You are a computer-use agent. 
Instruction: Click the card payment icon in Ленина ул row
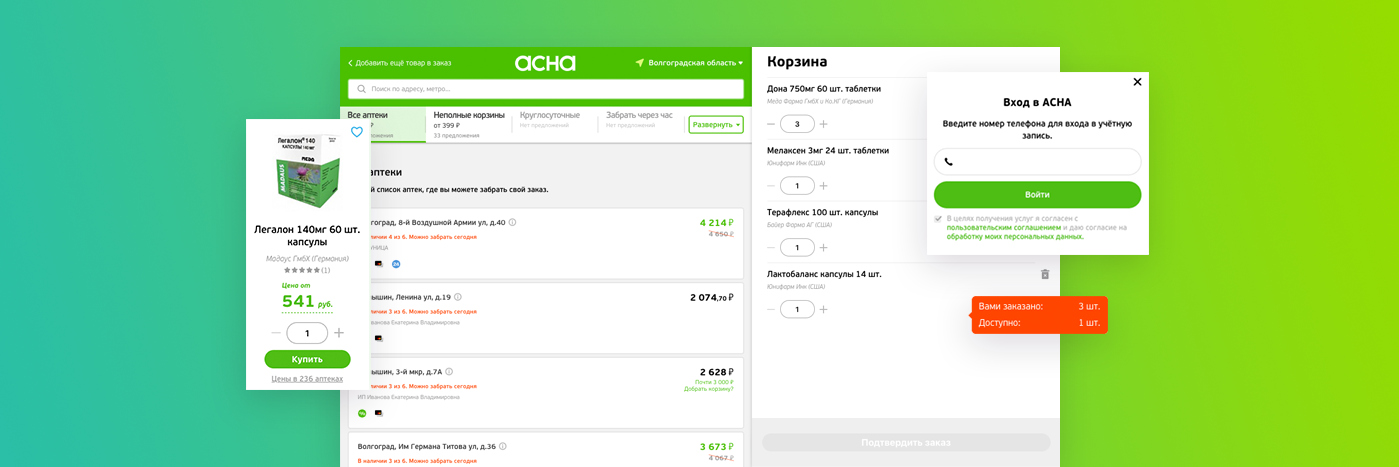tap(379, 338)
